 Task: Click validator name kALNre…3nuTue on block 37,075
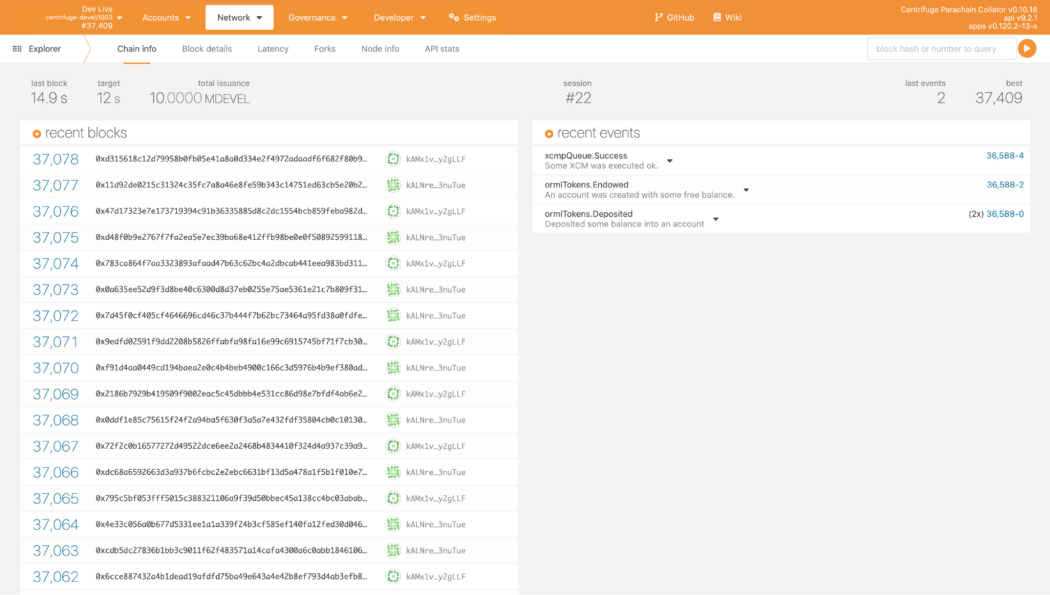pyautogui.click(x=436, y=238)
